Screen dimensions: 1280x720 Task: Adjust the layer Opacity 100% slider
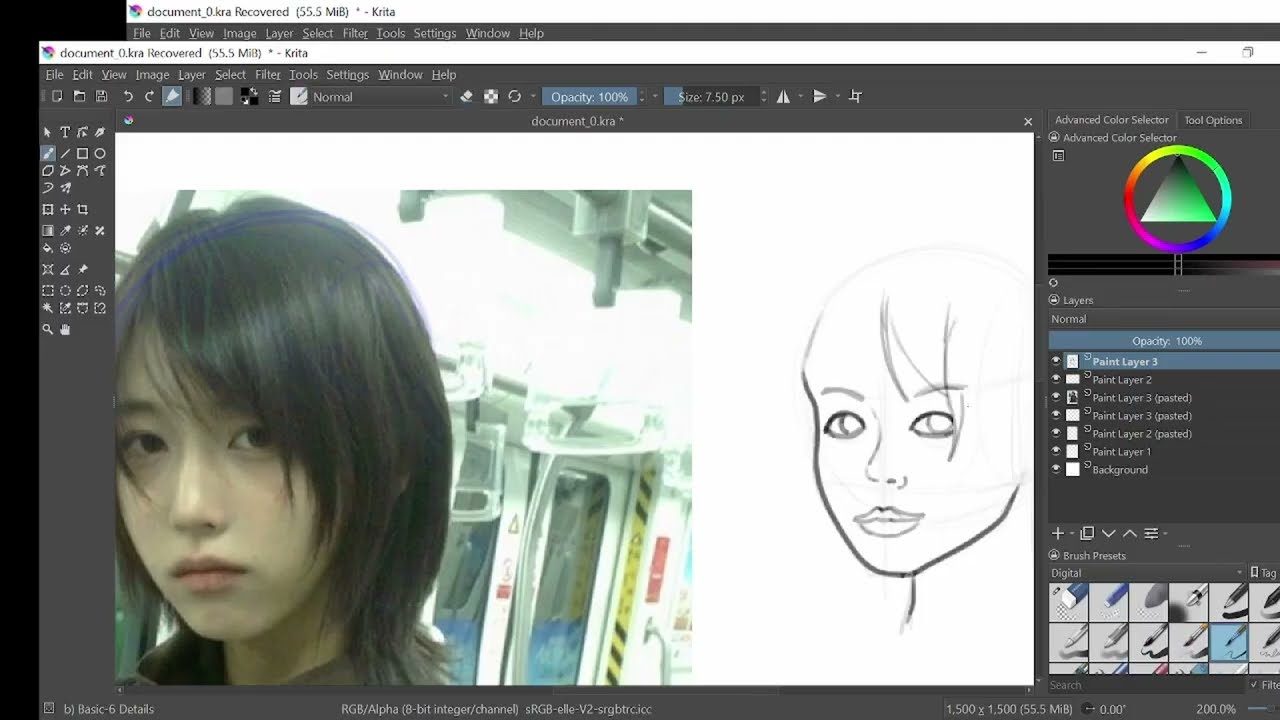pos(1164,341)
